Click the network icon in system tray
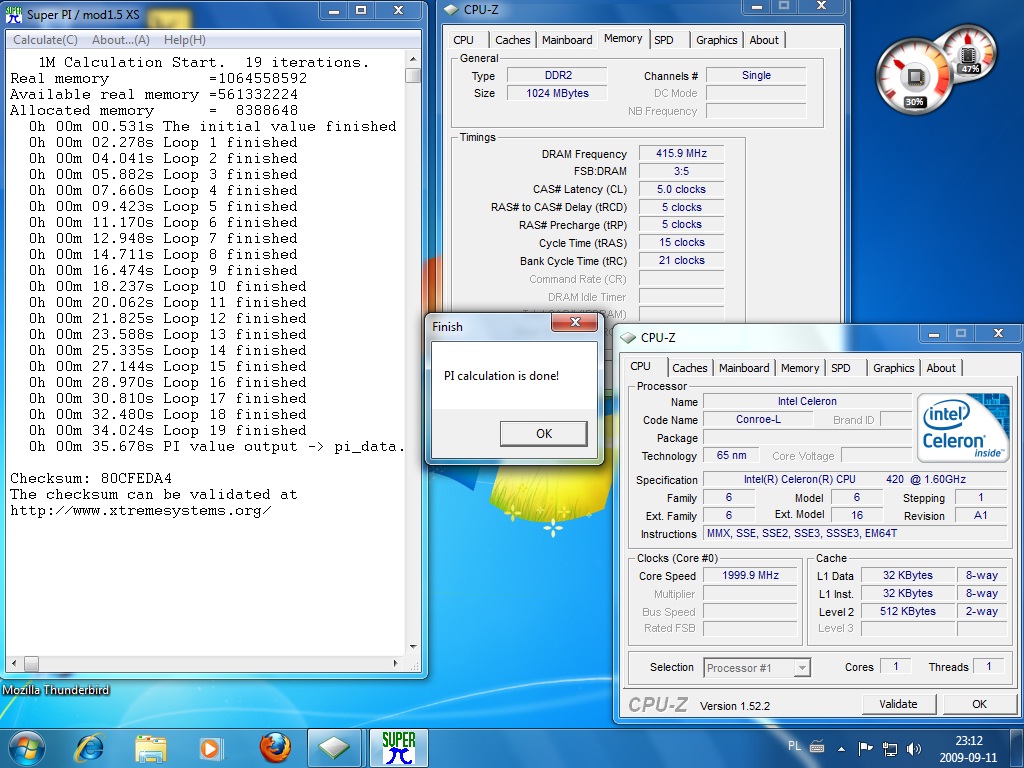This screenshot has height=768, width=1024. tap(889, 748)
